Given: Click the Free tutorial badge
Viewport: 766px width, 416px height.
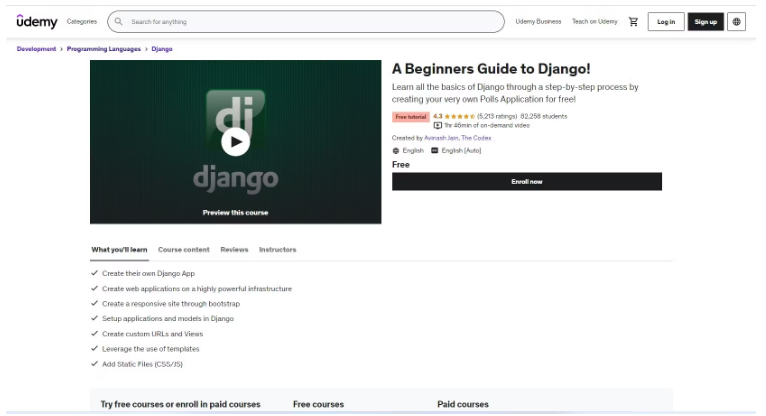Looking at the screenshot, I should (x=410, y=117).
